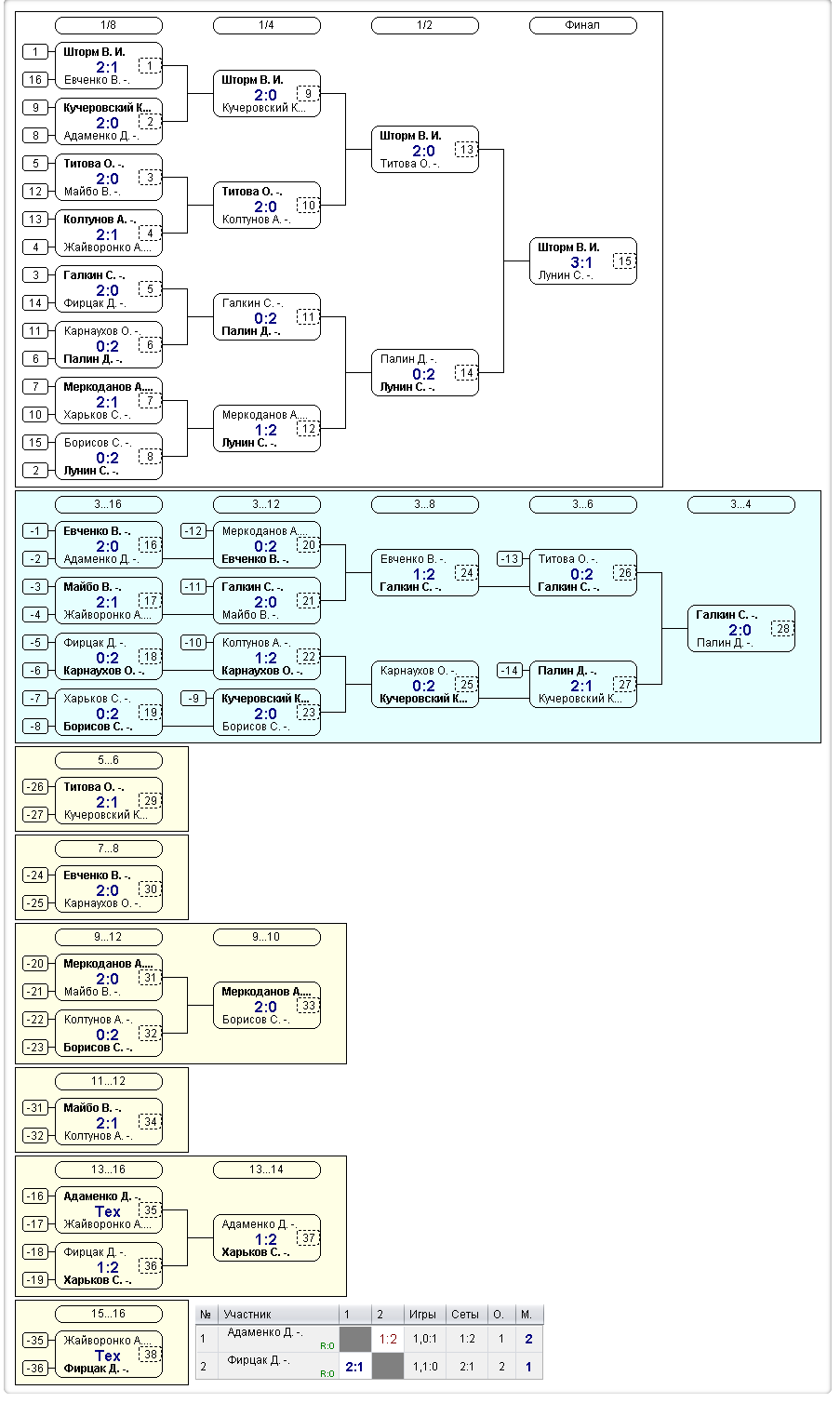The height and width of the screenshot is (1403, 840).
Task: Select the -24 loser slot box
Action: 35,875
